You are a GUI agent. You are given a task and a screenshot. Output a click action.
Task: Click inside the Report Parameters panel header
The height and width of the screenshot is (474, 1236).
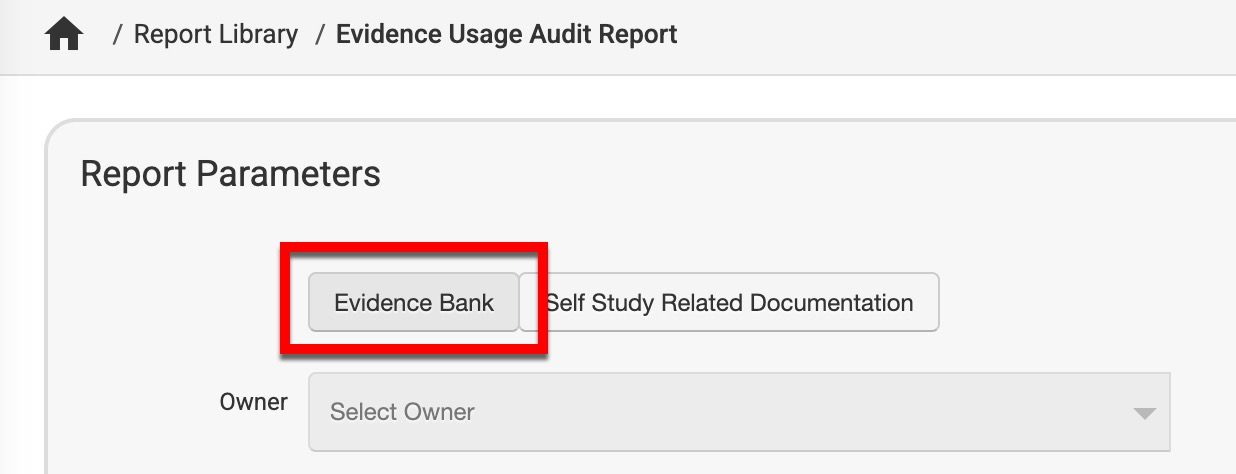click(x=230, y=173)
